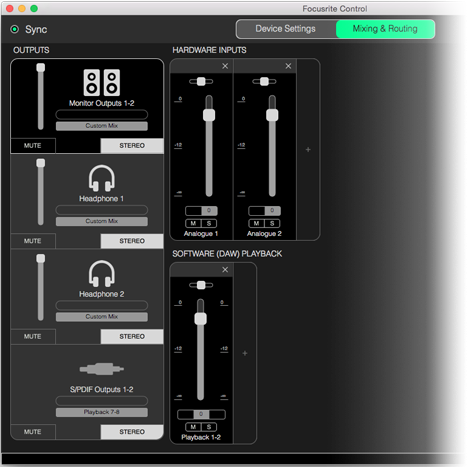Mute the Headphone 1 output
Screen dimensions: 467x467
click(33, 241)
